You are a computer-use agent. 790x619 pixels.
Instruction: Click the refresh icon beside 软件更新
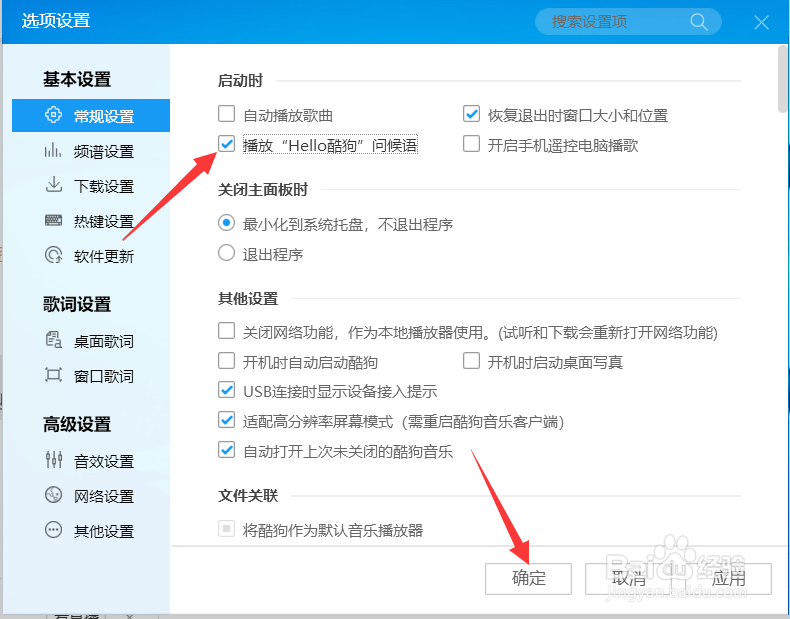[53, 255]
